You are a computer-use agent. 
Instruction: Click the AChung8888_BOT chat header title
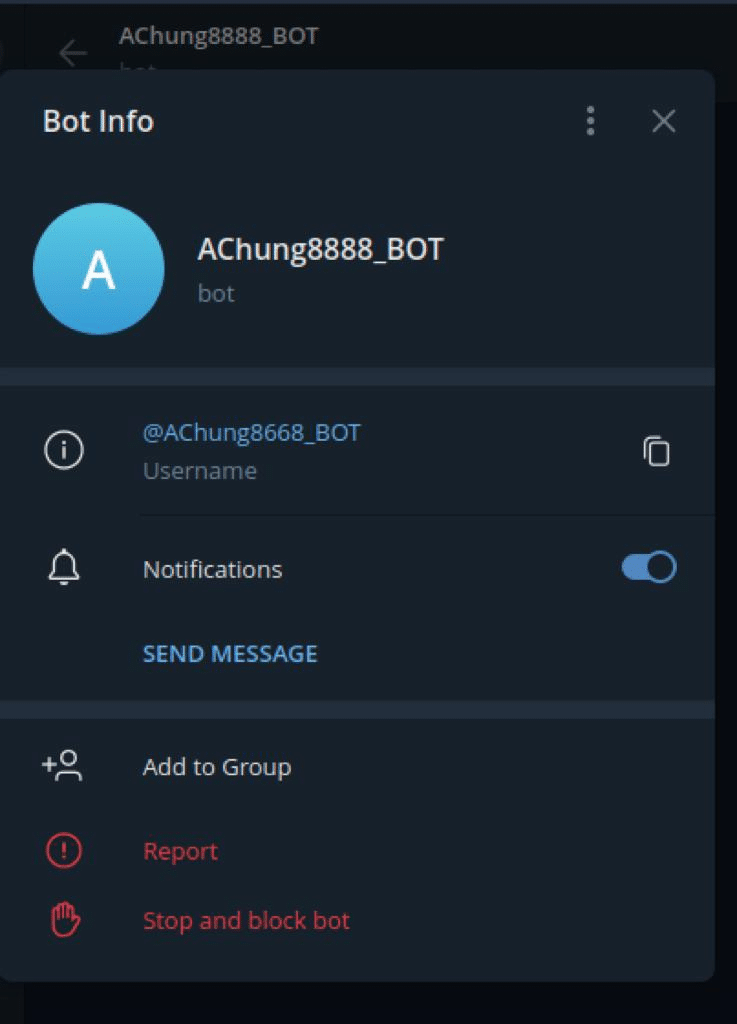pos(219,36)
